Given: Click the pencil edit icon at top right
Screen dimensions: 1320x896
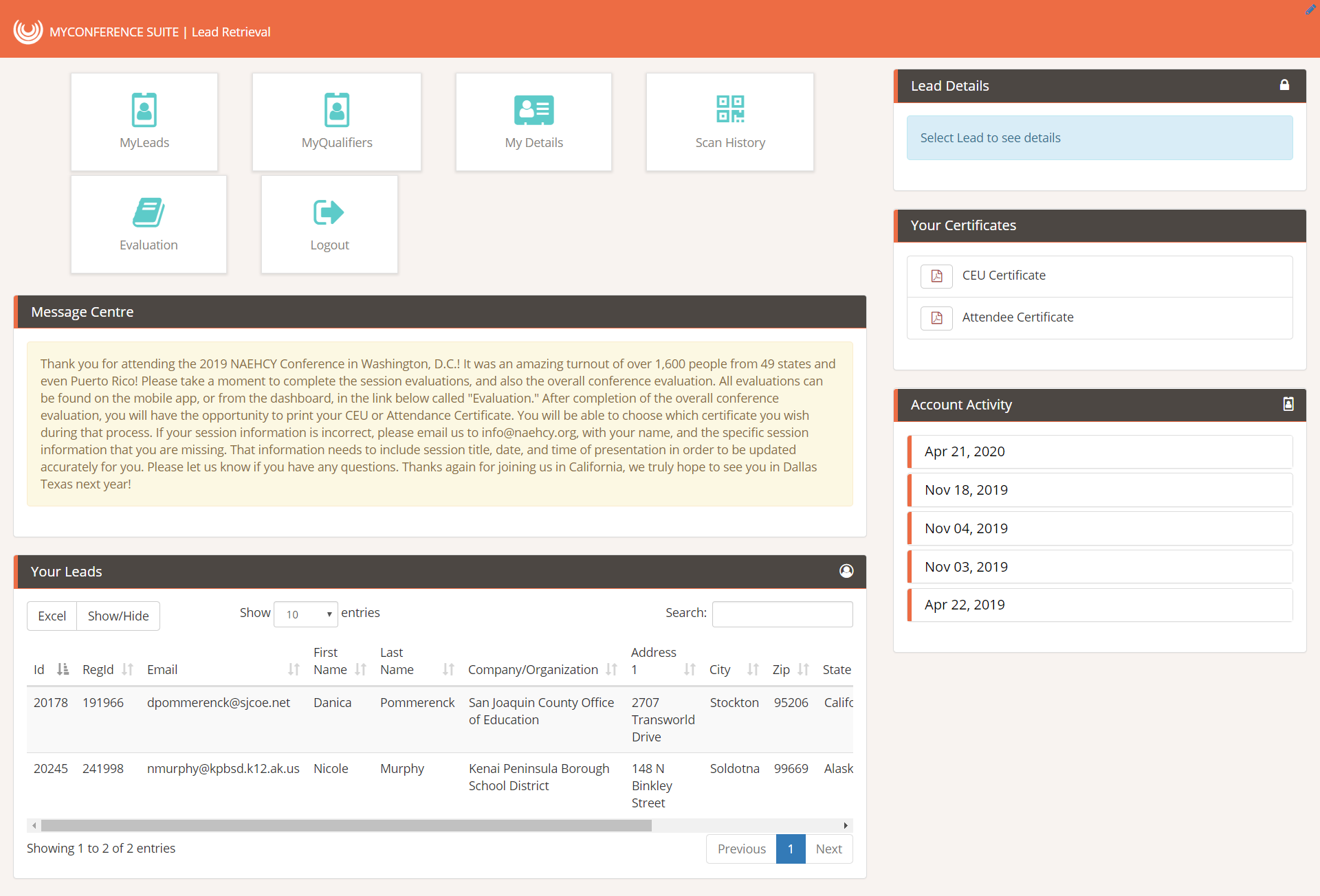Looking at the screenshot, I should (x=1310, y=10).
